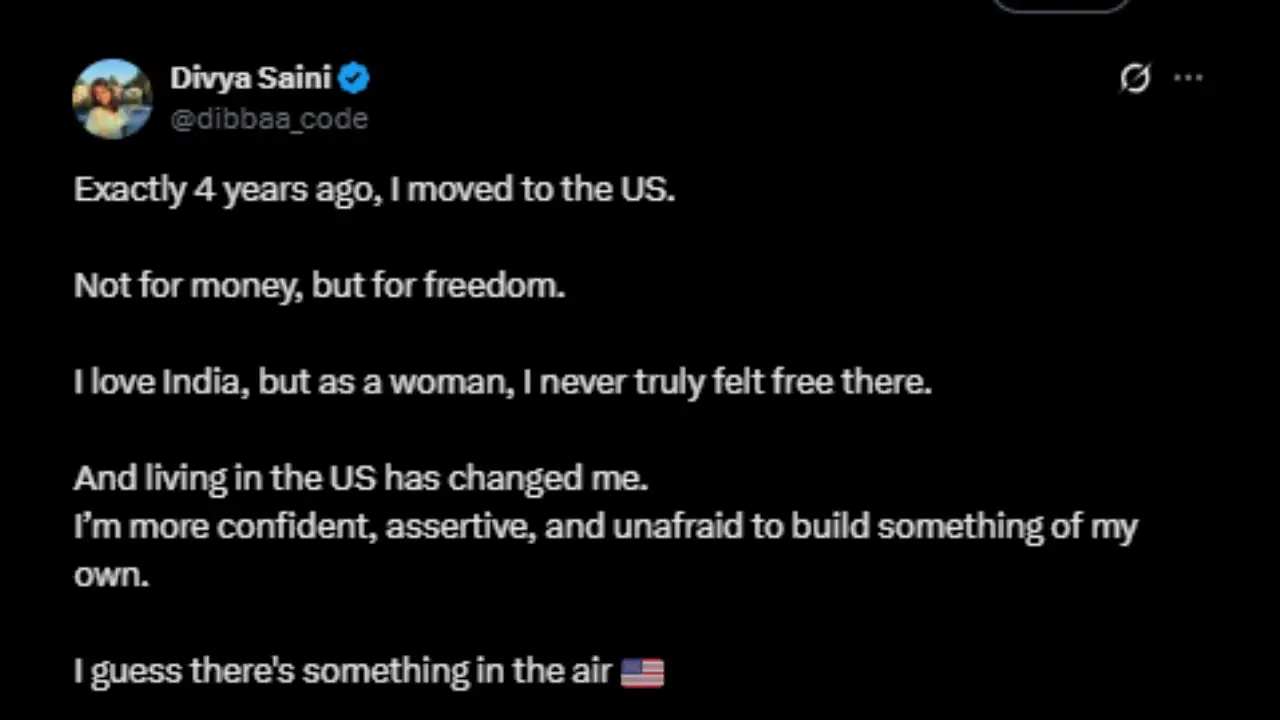Click the line "Not for money, but for freedom."

point(319,286)
